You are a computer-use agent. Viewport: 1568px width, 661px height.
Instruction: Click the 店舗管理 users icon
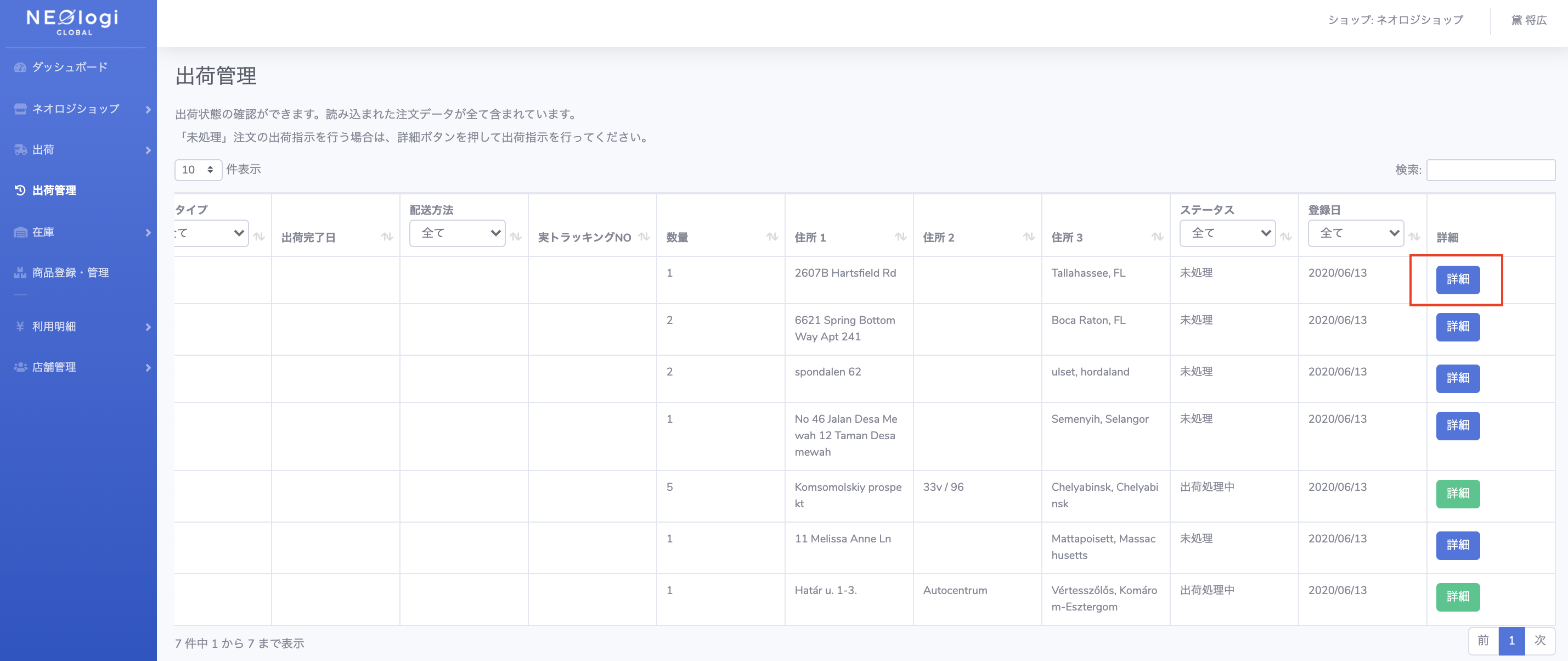(x=20, y=367)
